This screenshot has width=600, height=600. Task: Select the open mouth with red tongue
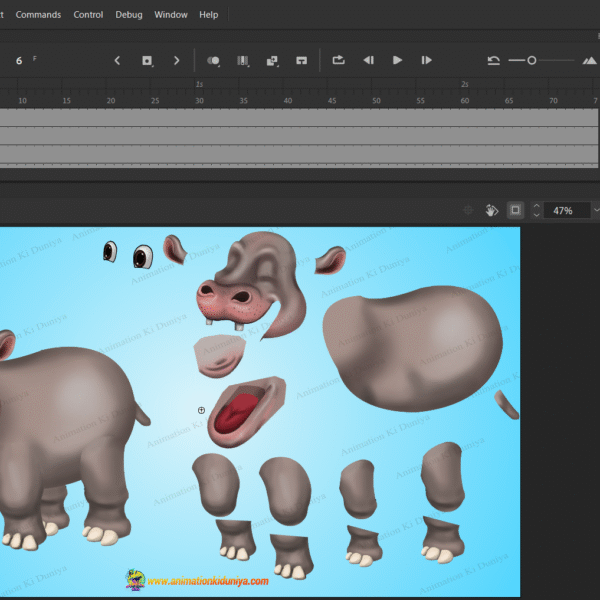(x=246, y=412)
